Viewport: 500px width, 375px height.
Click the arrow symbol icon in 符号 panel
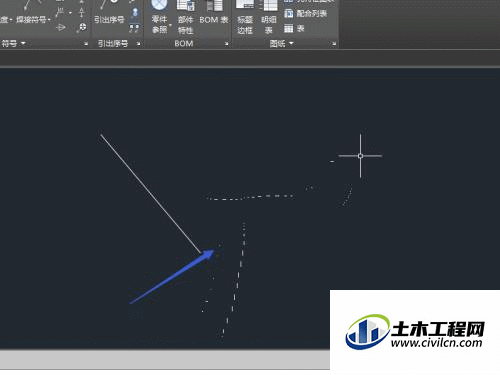pyautogui.click(x=61, y=28)
